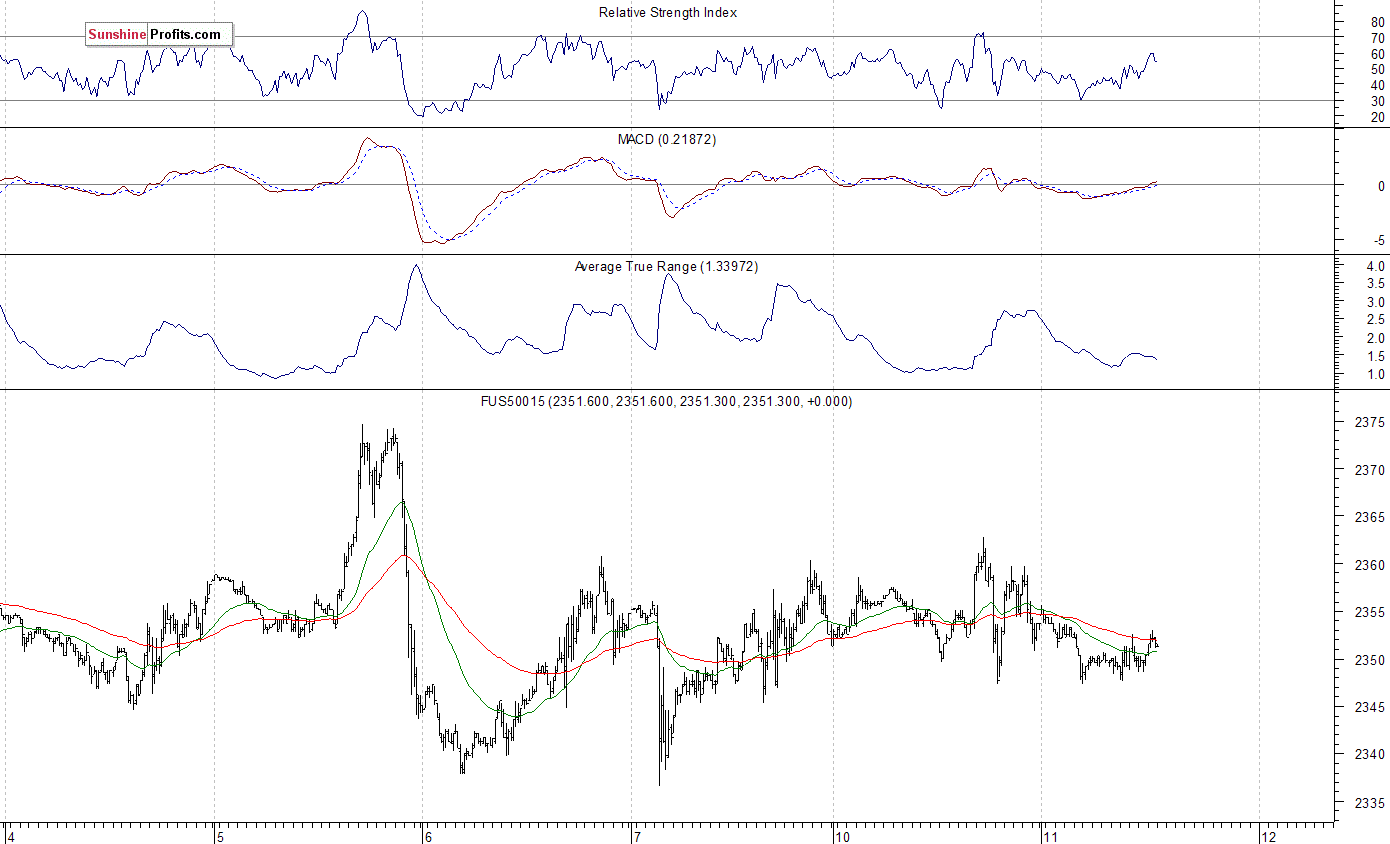Click the 2360 price axis label

point(1368,565)
